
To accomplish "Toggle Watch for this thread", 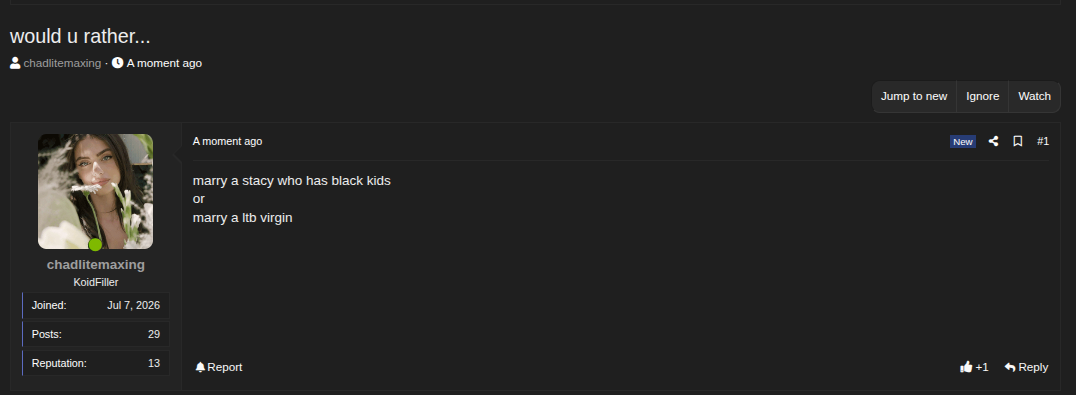I will 1034,97.
